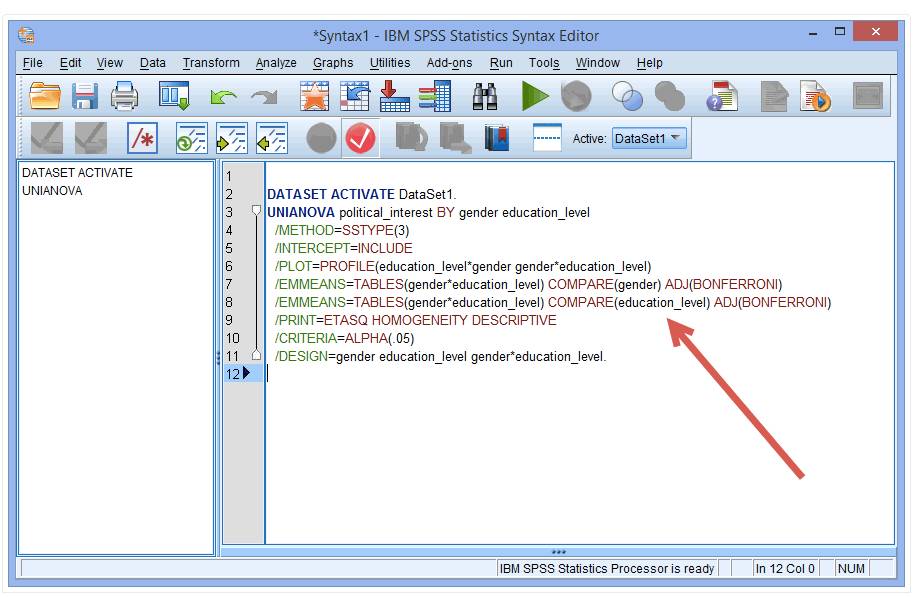Click the Variables icon with colored bars

[434, 95]
